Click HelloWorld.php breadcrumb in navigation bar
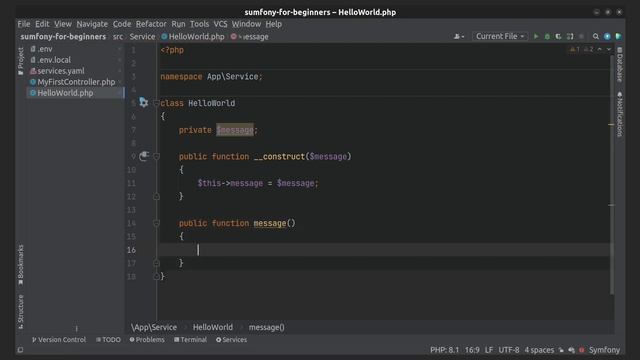The width and height of the screenshot is (640, 360). 193,37
